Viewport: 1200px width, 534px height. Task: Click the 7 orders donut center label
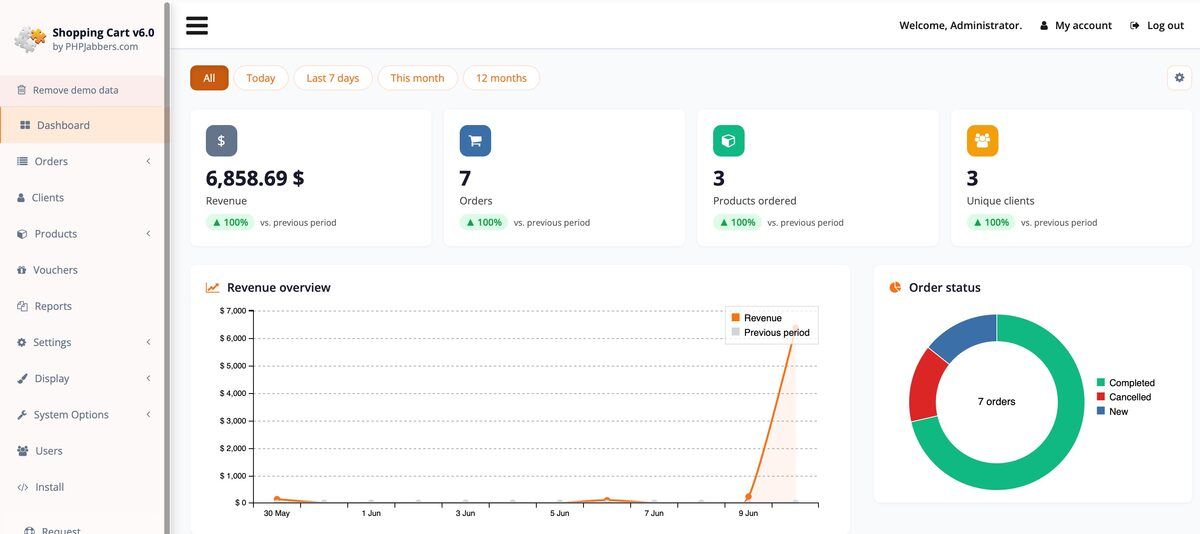(x=997, y=402)
